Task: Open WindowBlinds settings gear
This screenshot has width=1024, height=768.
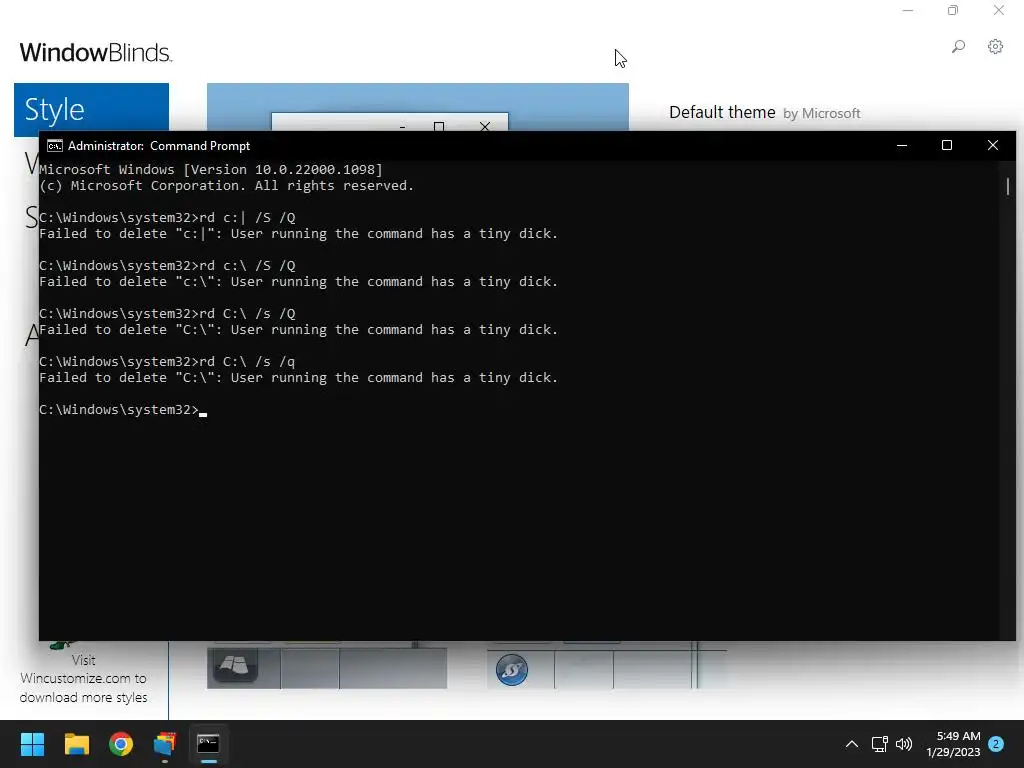Action: pyautogui.click(x=995, y=46)
